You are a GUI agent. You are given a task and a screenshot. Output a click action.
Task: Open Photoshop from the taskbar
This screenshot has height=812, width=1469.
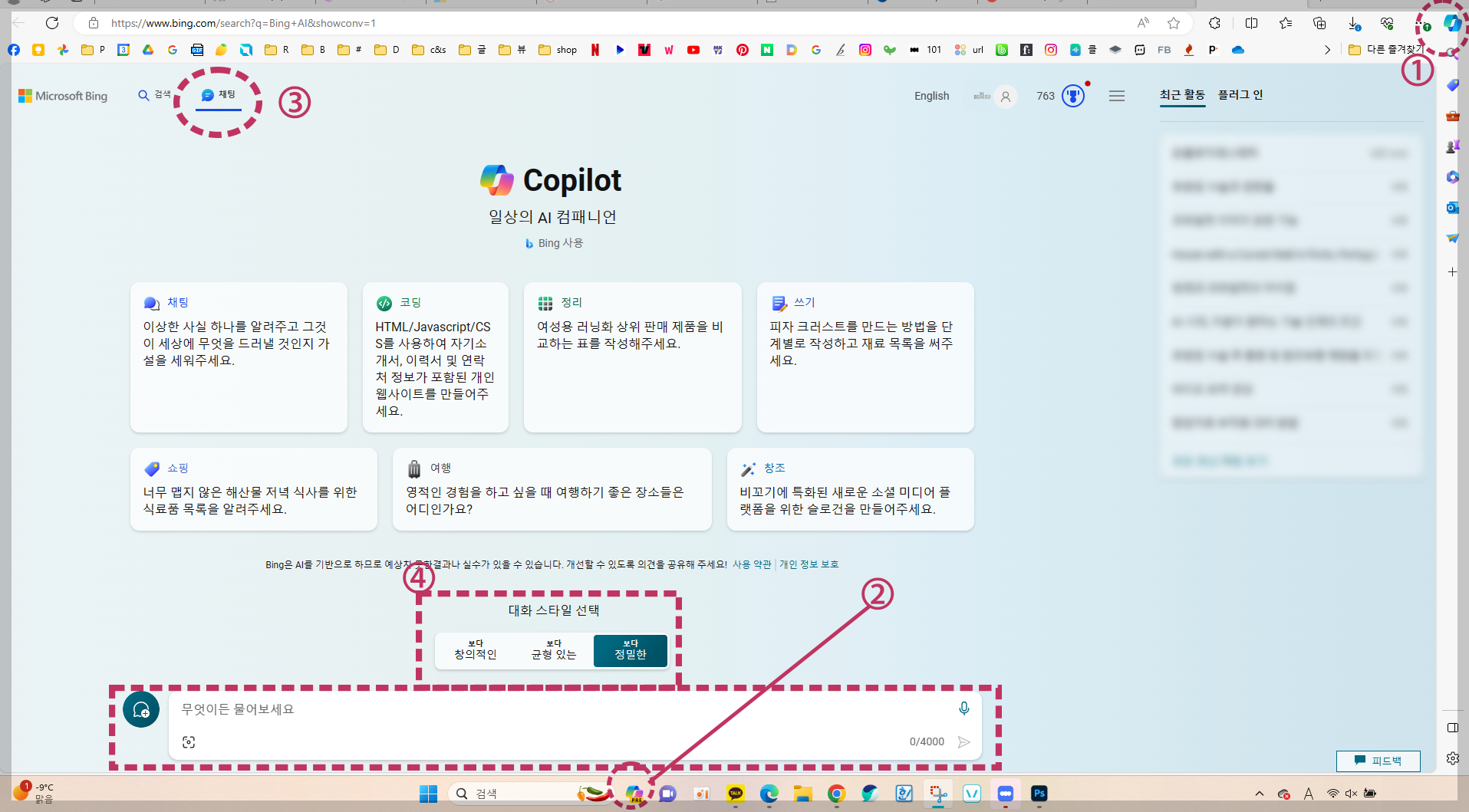1039,794
